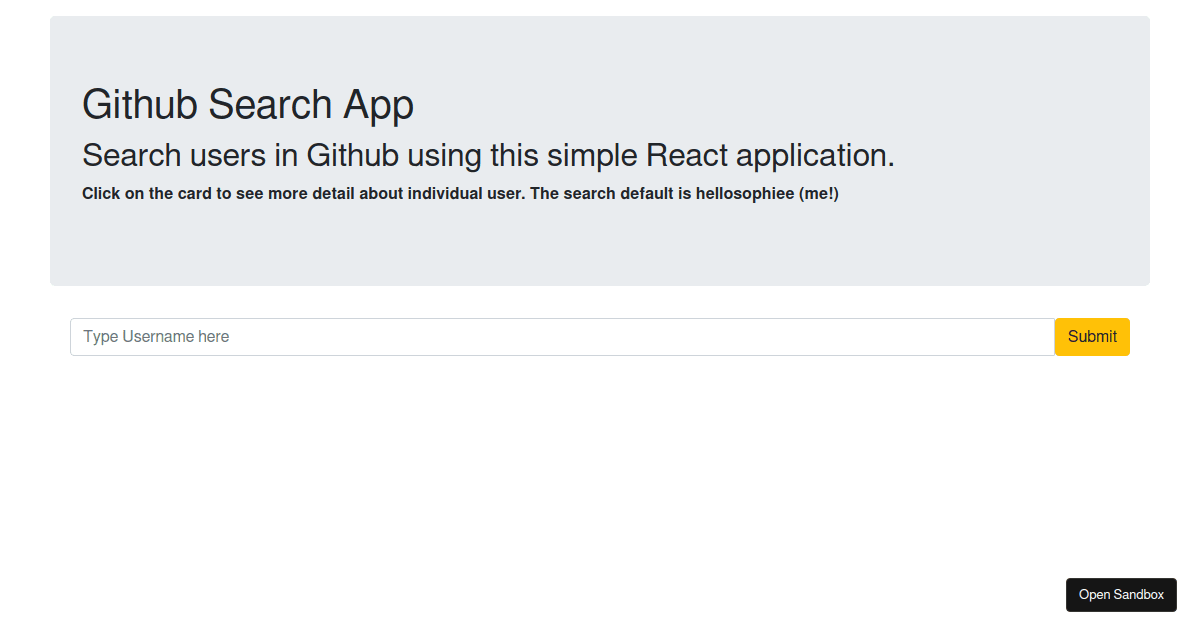The width and height of the screenshot is (1200, 630).
Task: Click the Github Search App heading
Action: (247, 105)
